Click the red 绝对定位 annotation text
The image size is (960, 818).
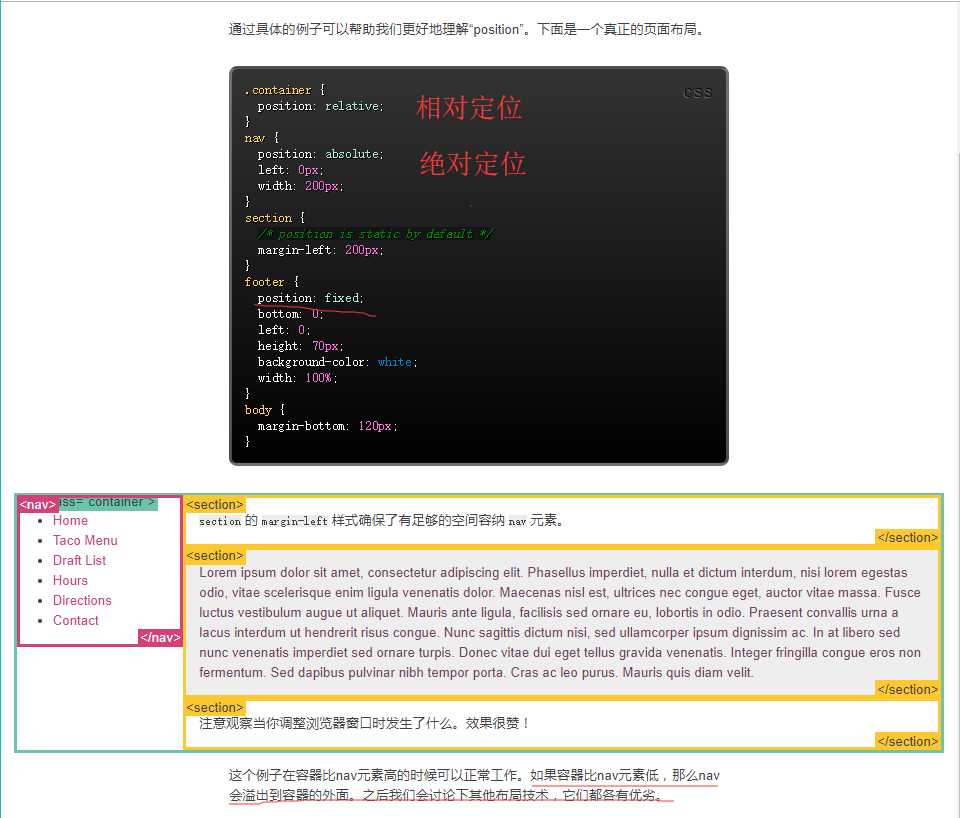tap(473, 163)
